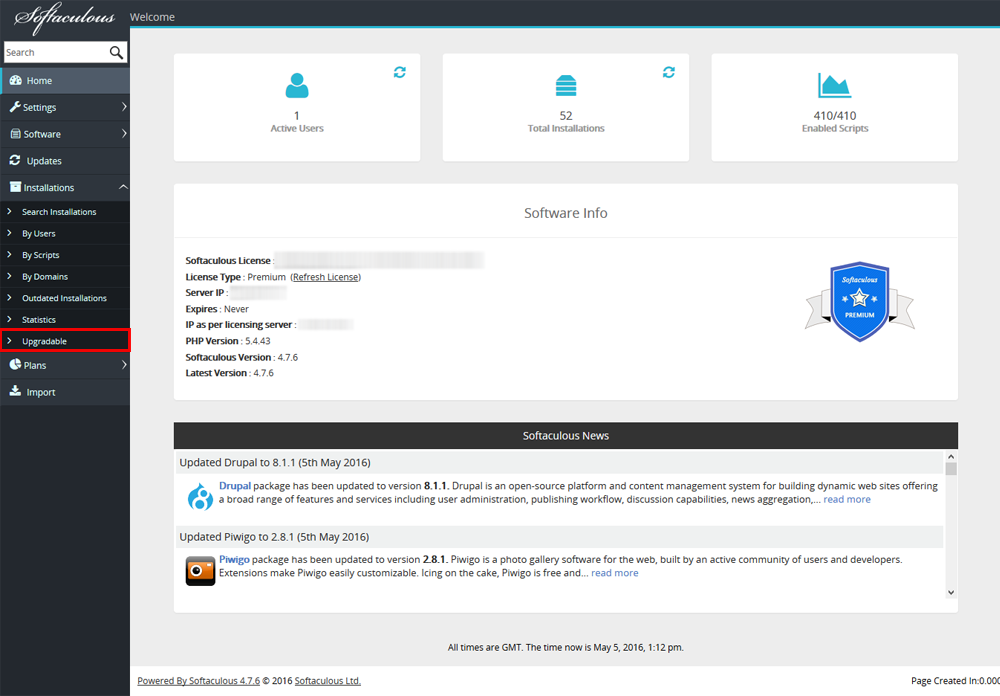Click the Softaculous Version 4.7.6 text
Screen dimensions: 1000x696
(x=242, y=357)
